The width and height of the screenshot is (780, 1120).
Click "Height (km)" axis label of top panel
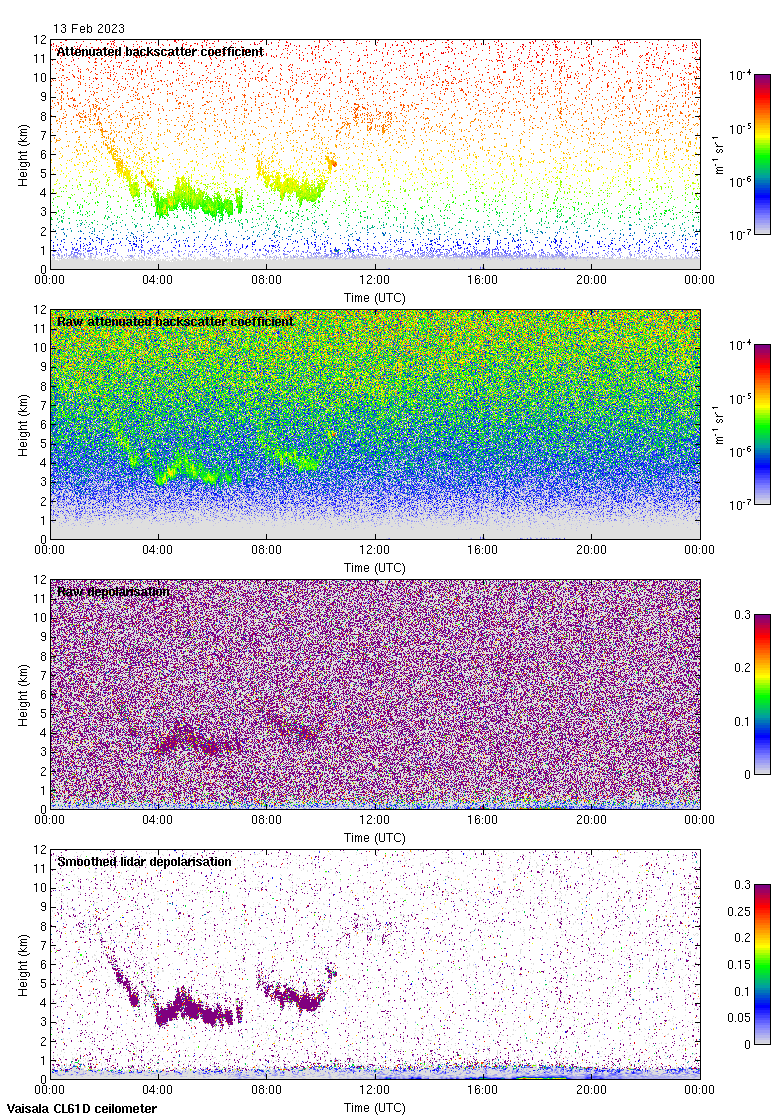(24, 154)
